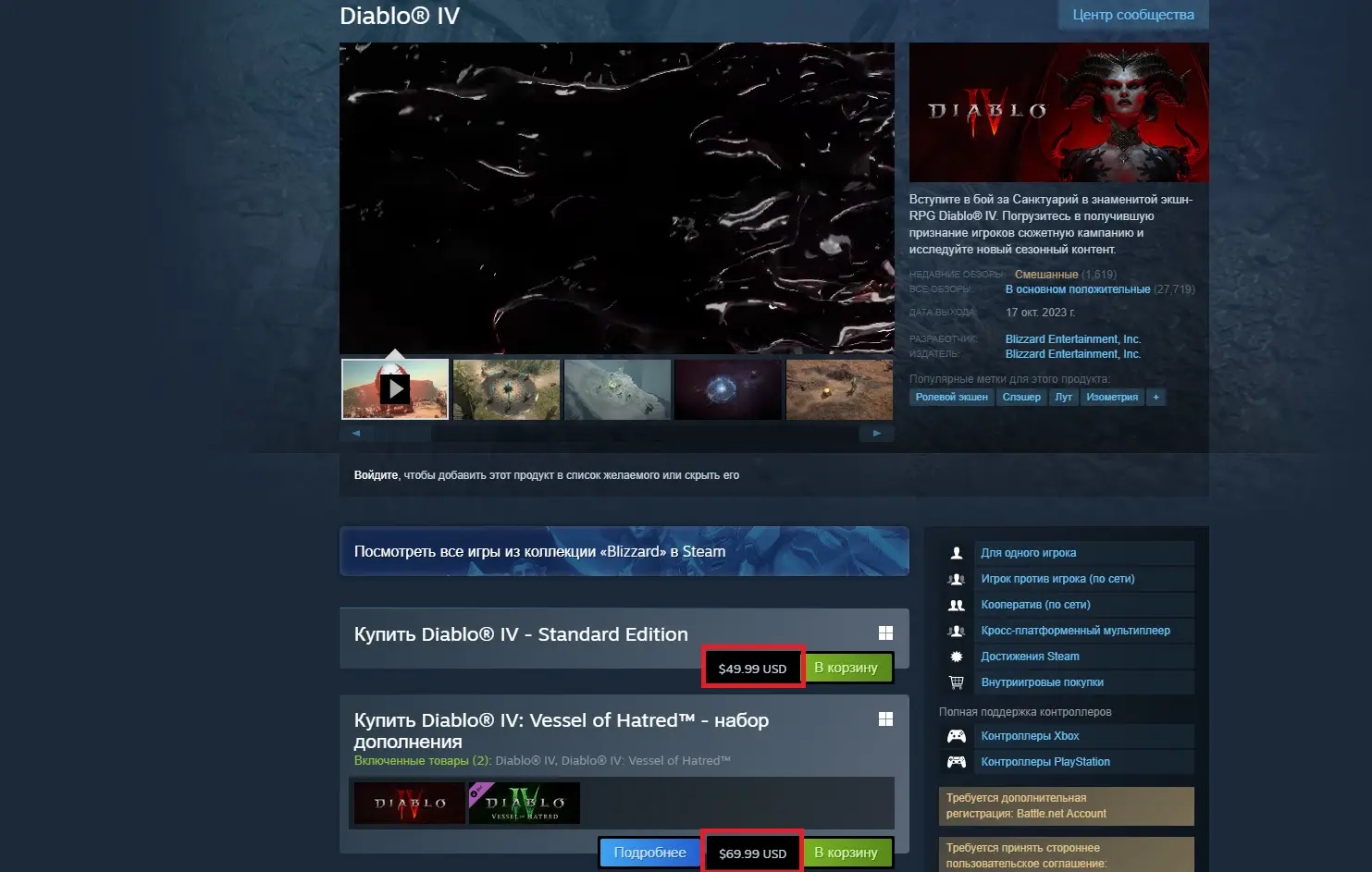
Task: Click the Battle.net Account registration notice
Action: (1067, 805)
